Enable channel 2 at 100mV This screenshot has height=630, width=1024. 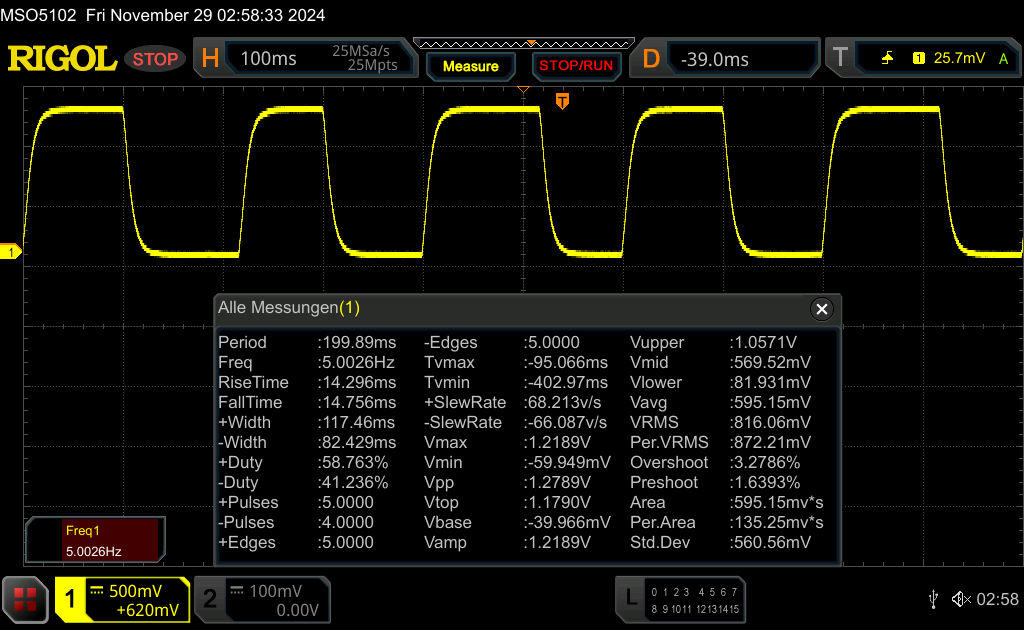pyautogui.click(x=260, y=600)
